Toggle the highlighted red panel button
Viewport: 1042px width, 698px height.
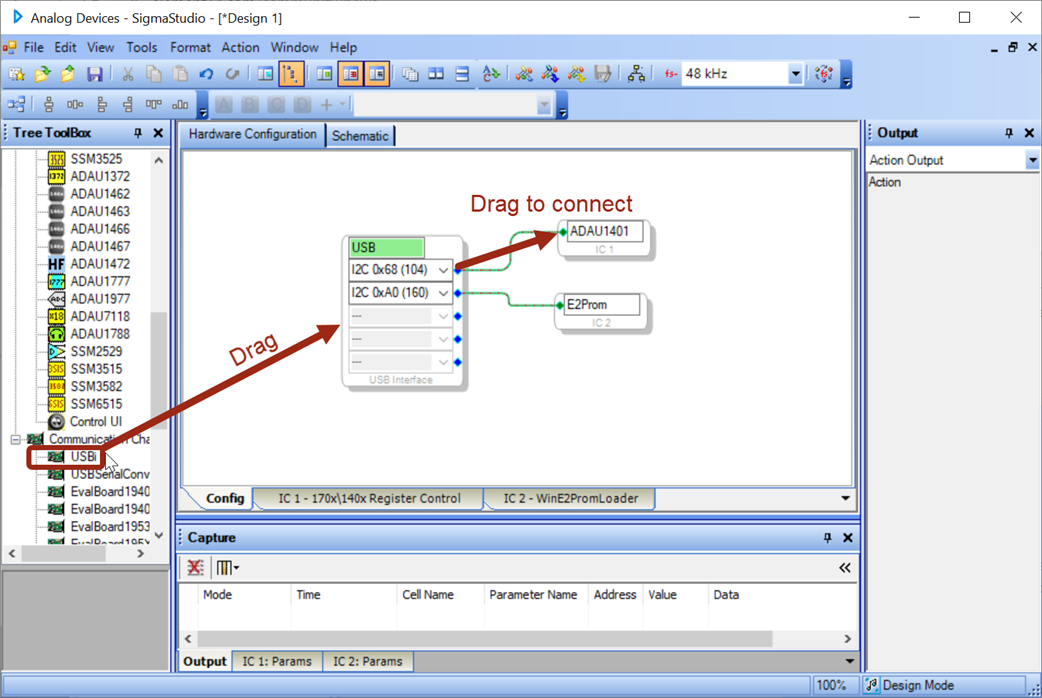tap(351, 74)
